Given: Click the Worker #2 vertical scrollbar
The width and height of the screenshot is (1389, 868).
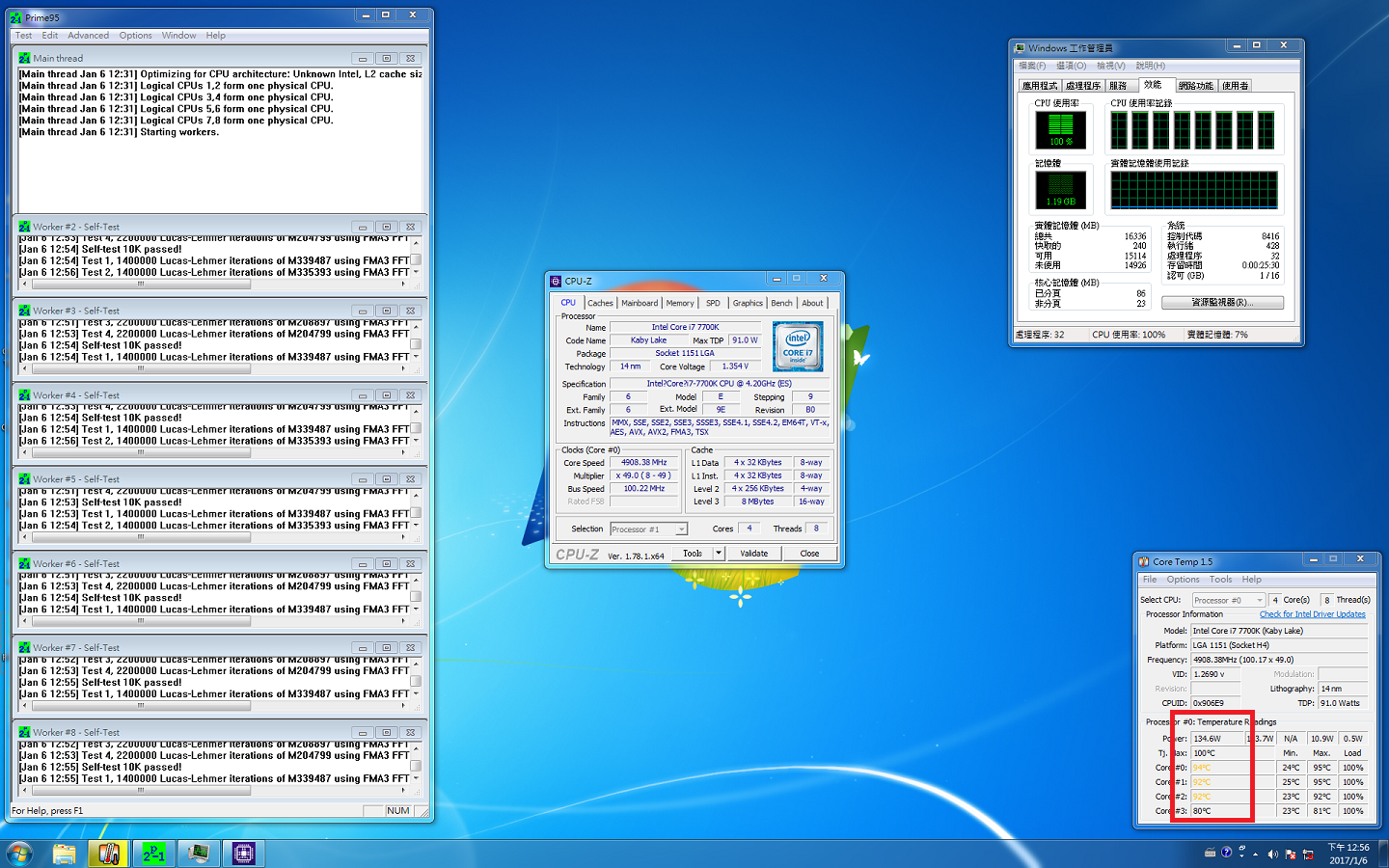Looking at the screenshot, I should point(416,259).
